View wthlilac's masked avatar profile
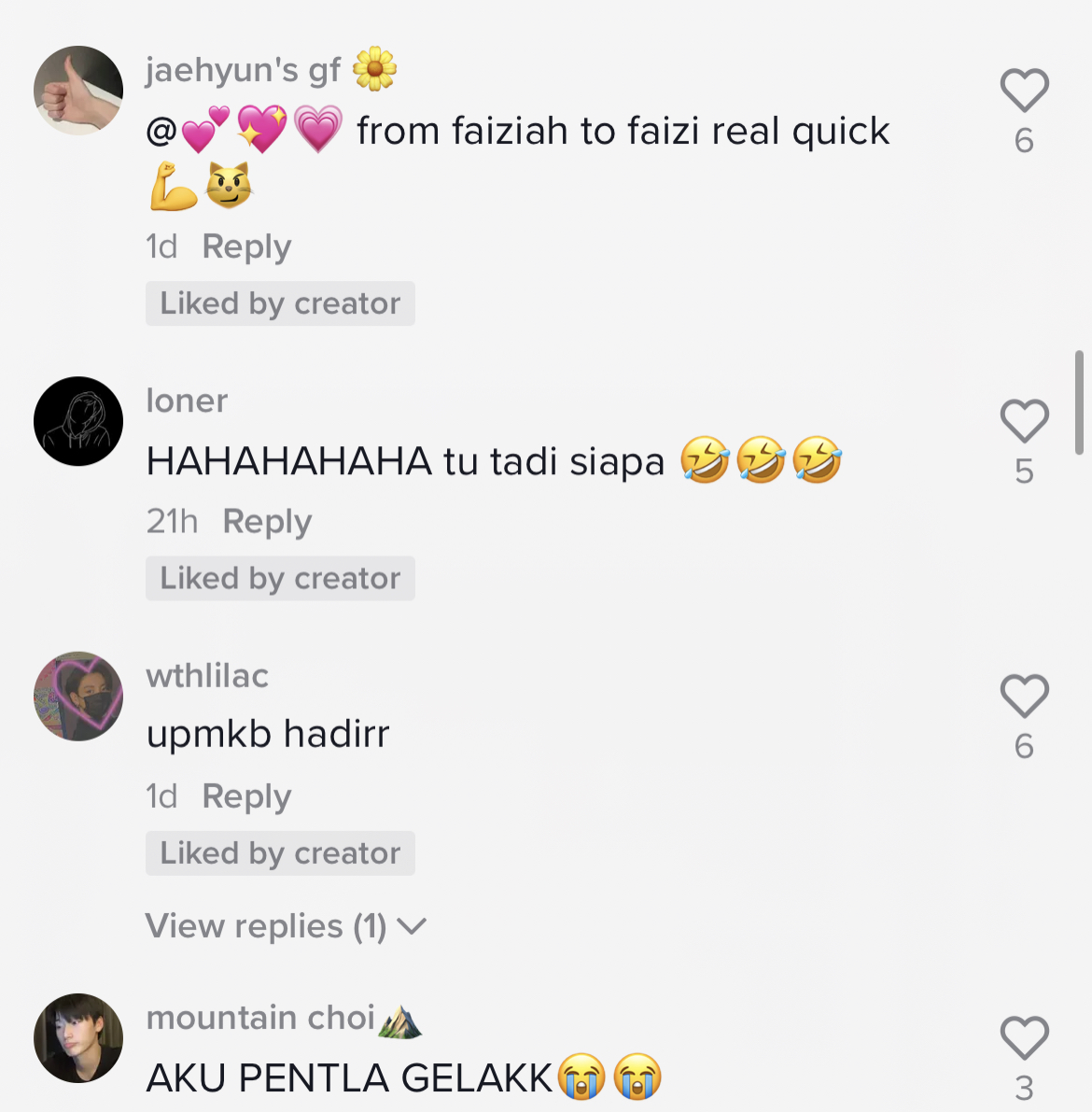This screenshot has height=1112, width=1092. 78,697
